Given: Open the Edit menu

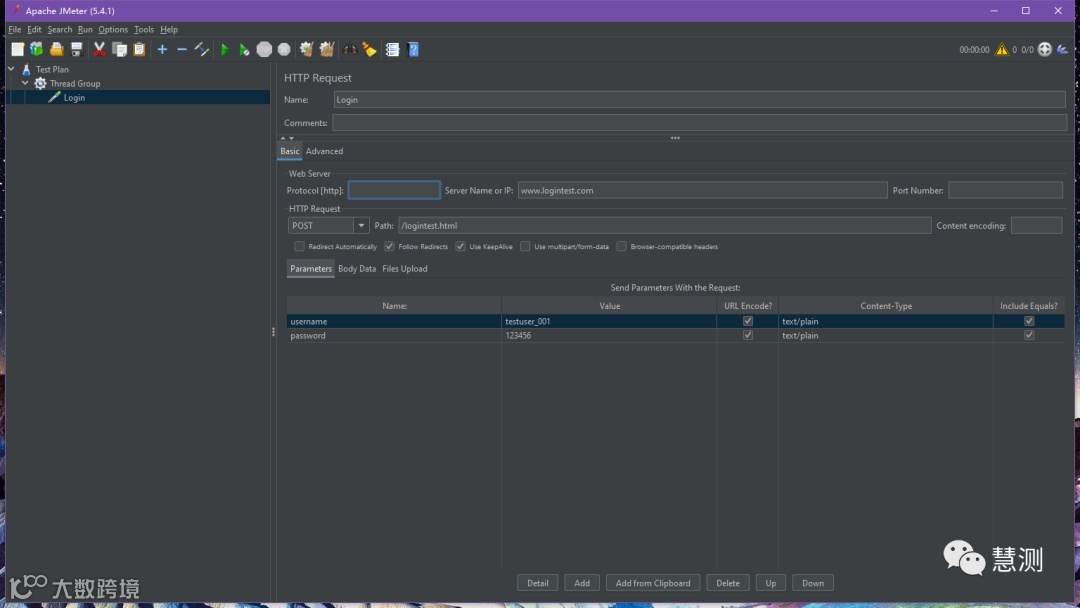Looking at the screenshot, I should [34, 30].
